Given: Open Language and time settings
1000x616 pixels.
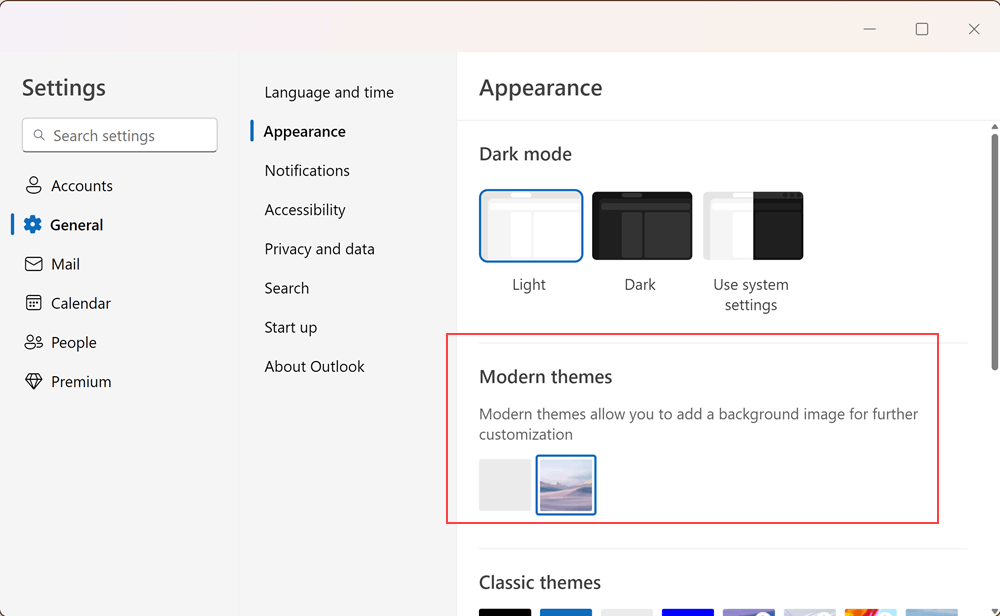Looking at the screenshot, I should (x=329, y=92).
